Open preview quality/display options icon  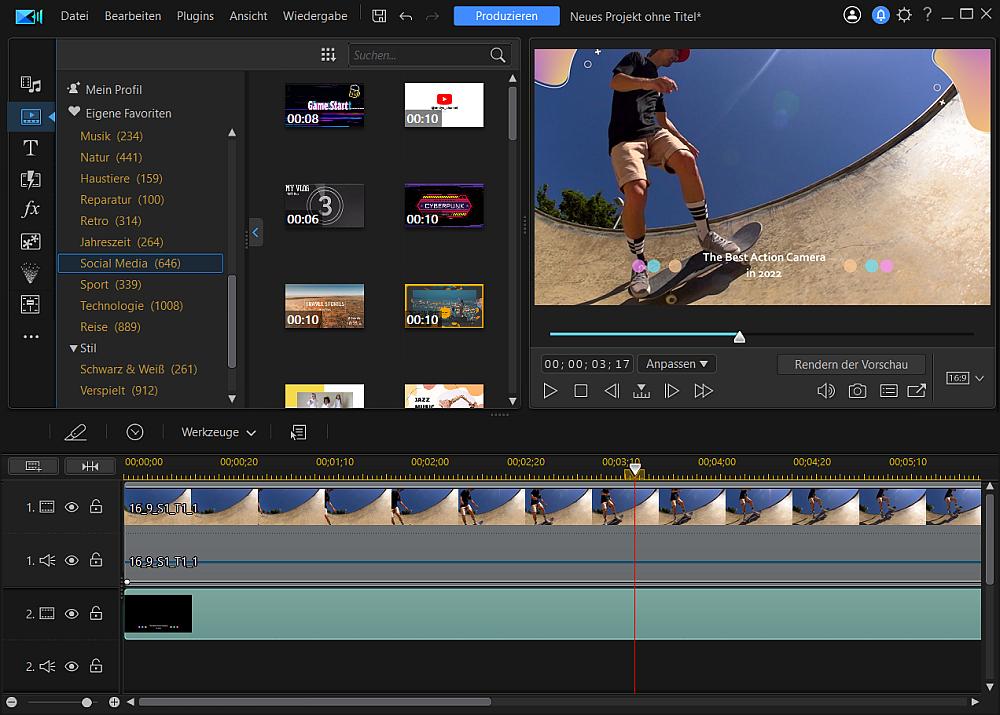(888, 390)
